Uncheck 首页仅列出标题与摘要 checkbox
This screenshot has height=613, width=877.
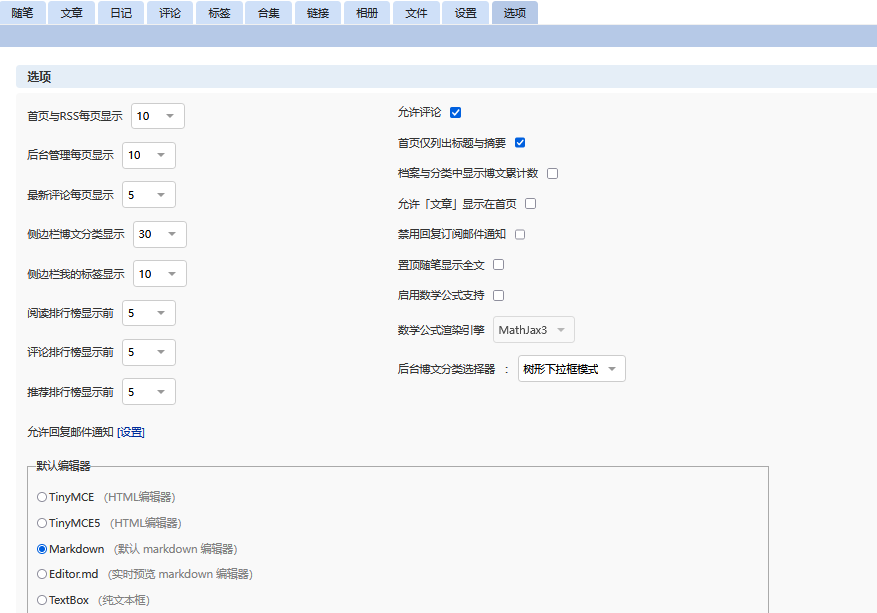[x=520, y=143]
